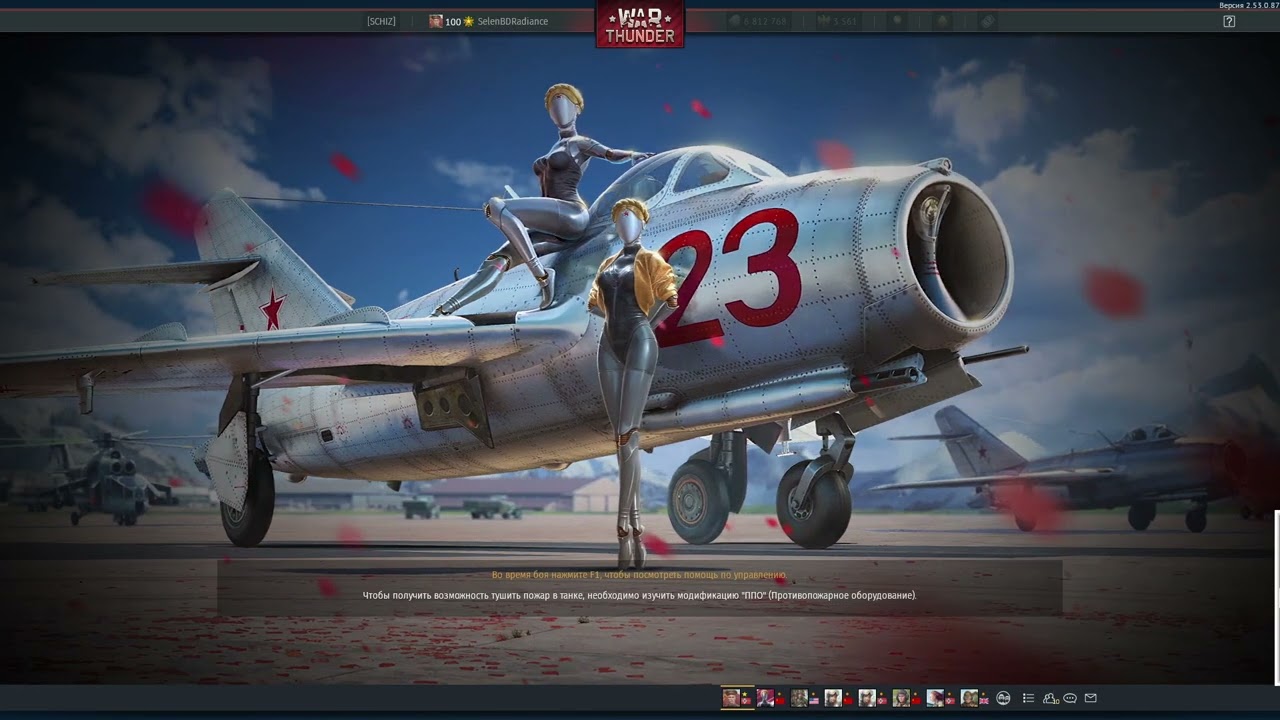Open the help question mark icon
This screenshot has width=1280, height=720.
coord(1229,21)
